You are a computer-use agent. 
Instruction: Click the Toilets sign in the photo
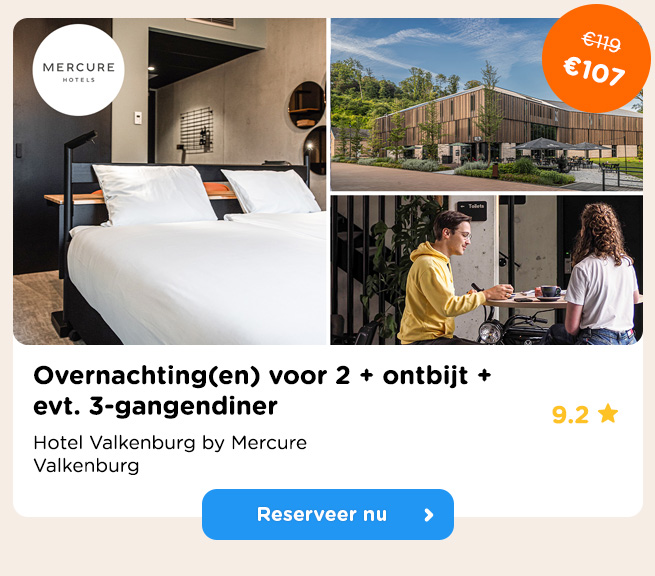(472, 209)
